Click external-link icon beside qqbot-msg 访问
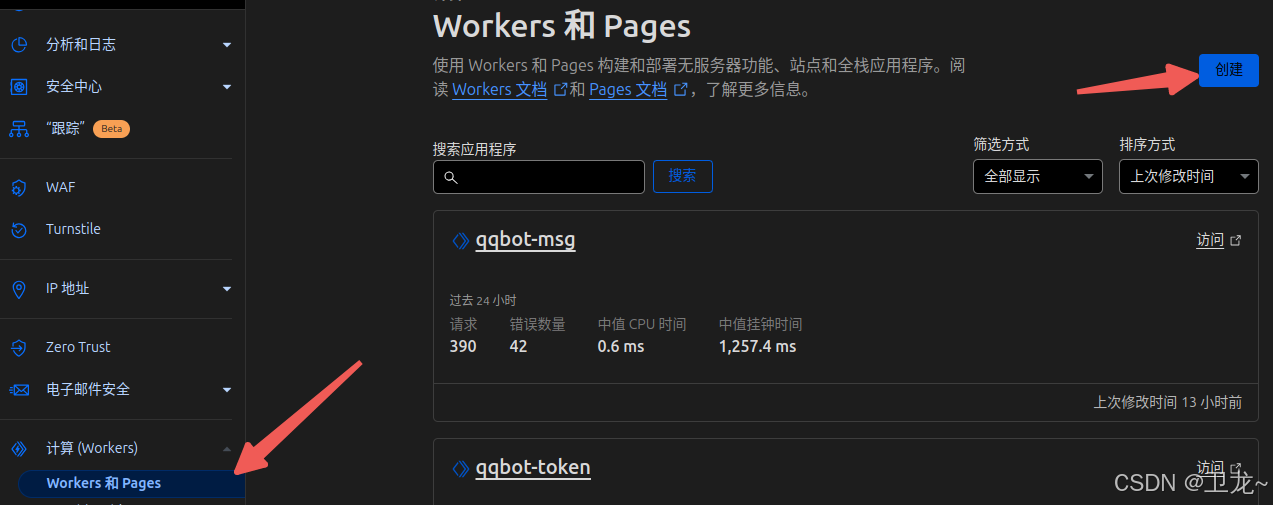The width and height of the screenshot is (1273, 505). click(x=1236, y=241)
